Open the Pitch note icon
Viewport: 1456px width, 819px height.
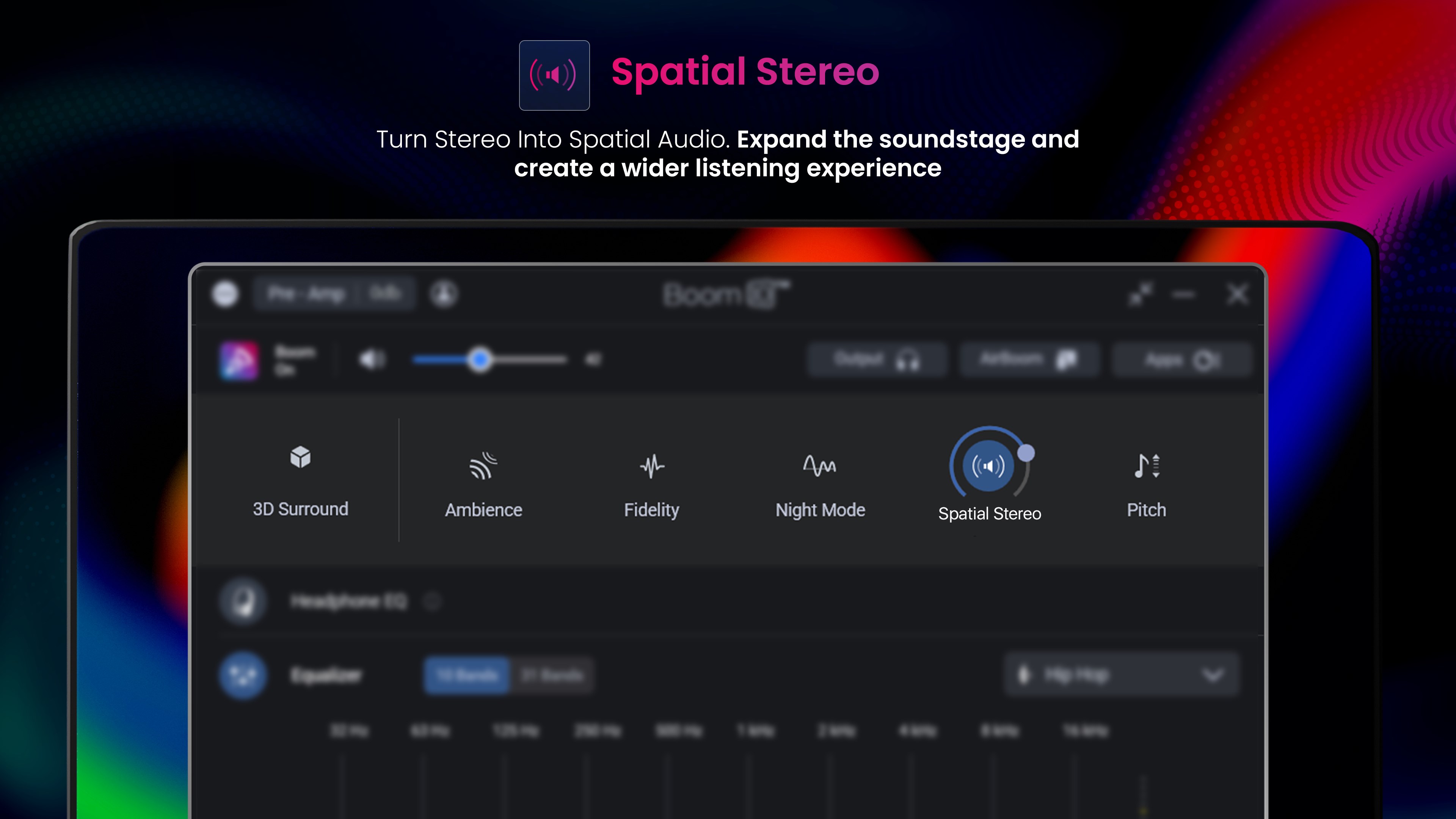[x=1147, y=466]
